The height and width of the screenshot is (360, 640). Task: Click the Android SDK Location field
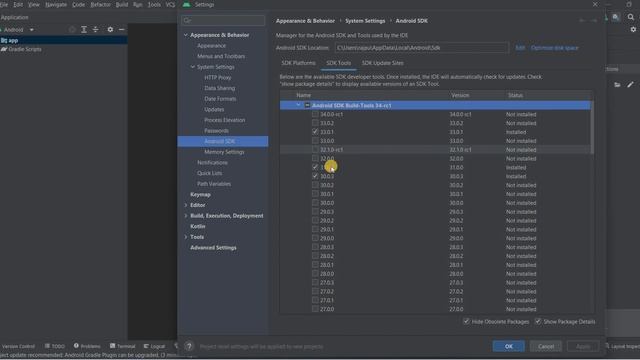point(422,48)
